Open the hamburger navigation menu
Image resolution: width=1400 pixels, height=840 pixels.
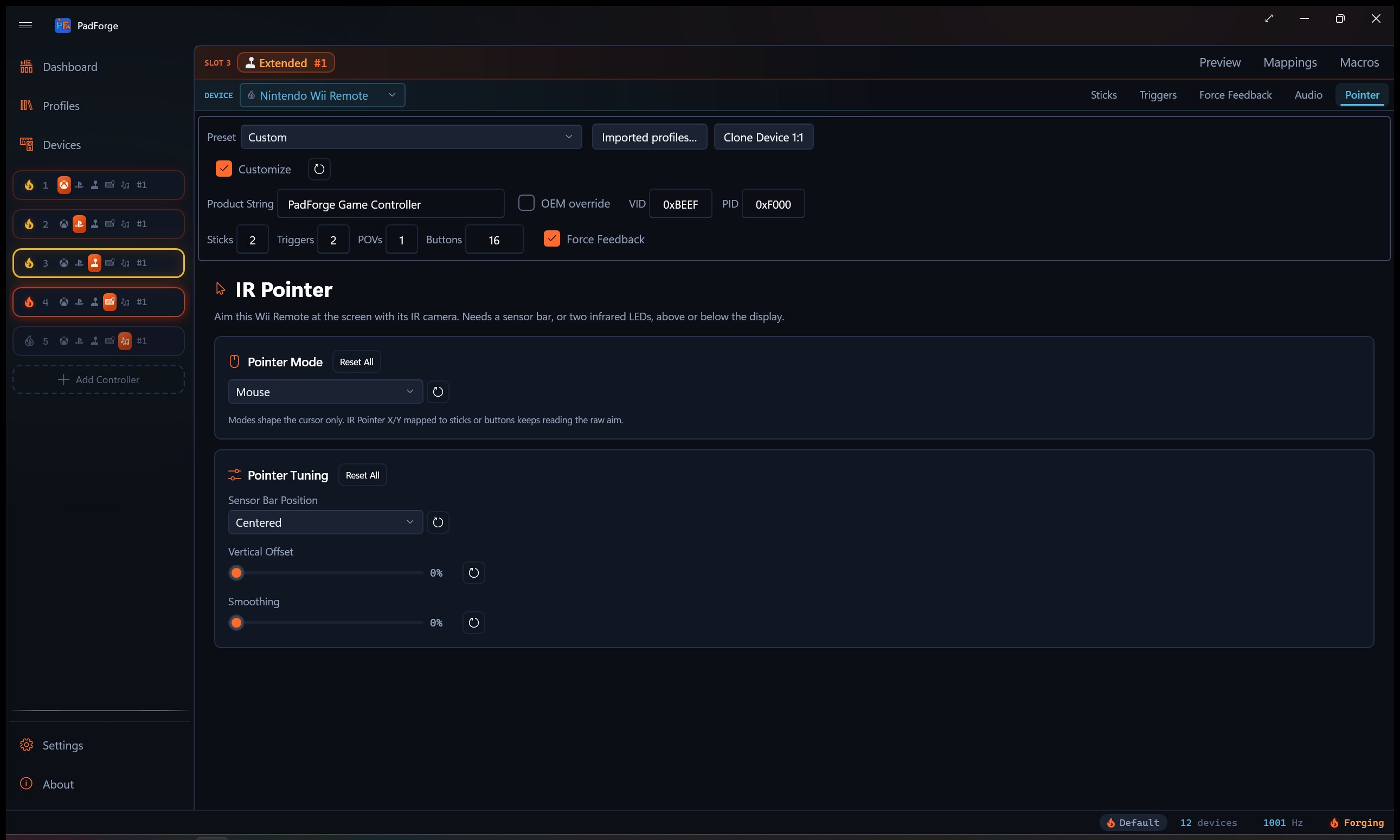point(25,25)
